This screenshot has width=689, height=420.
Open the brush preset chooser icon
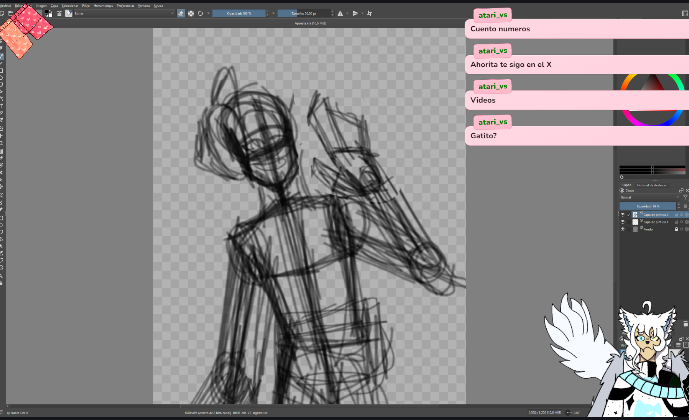[x=69, y=14]
